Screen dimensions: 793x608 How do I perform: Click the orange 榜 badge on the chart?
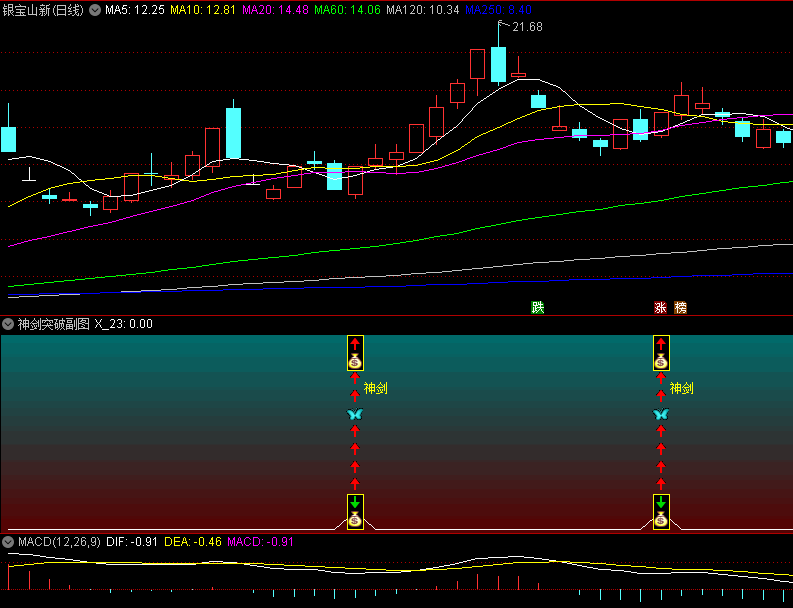pos(680,307)
